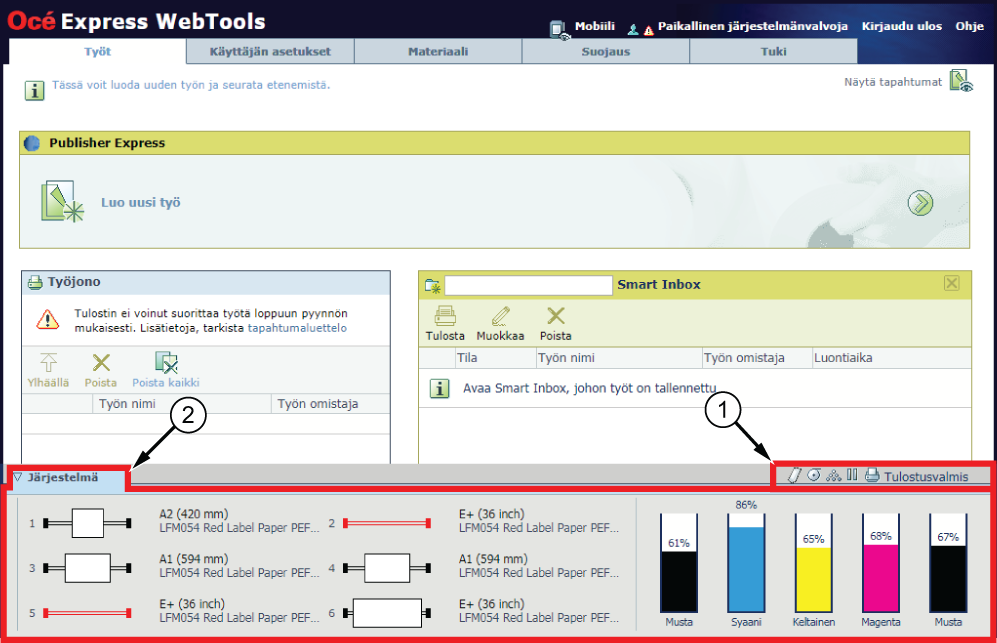This screenshot has height=643, width=997.
Task: Open the tapahtumaluettelo link
Action: click(x=297, y=328)
